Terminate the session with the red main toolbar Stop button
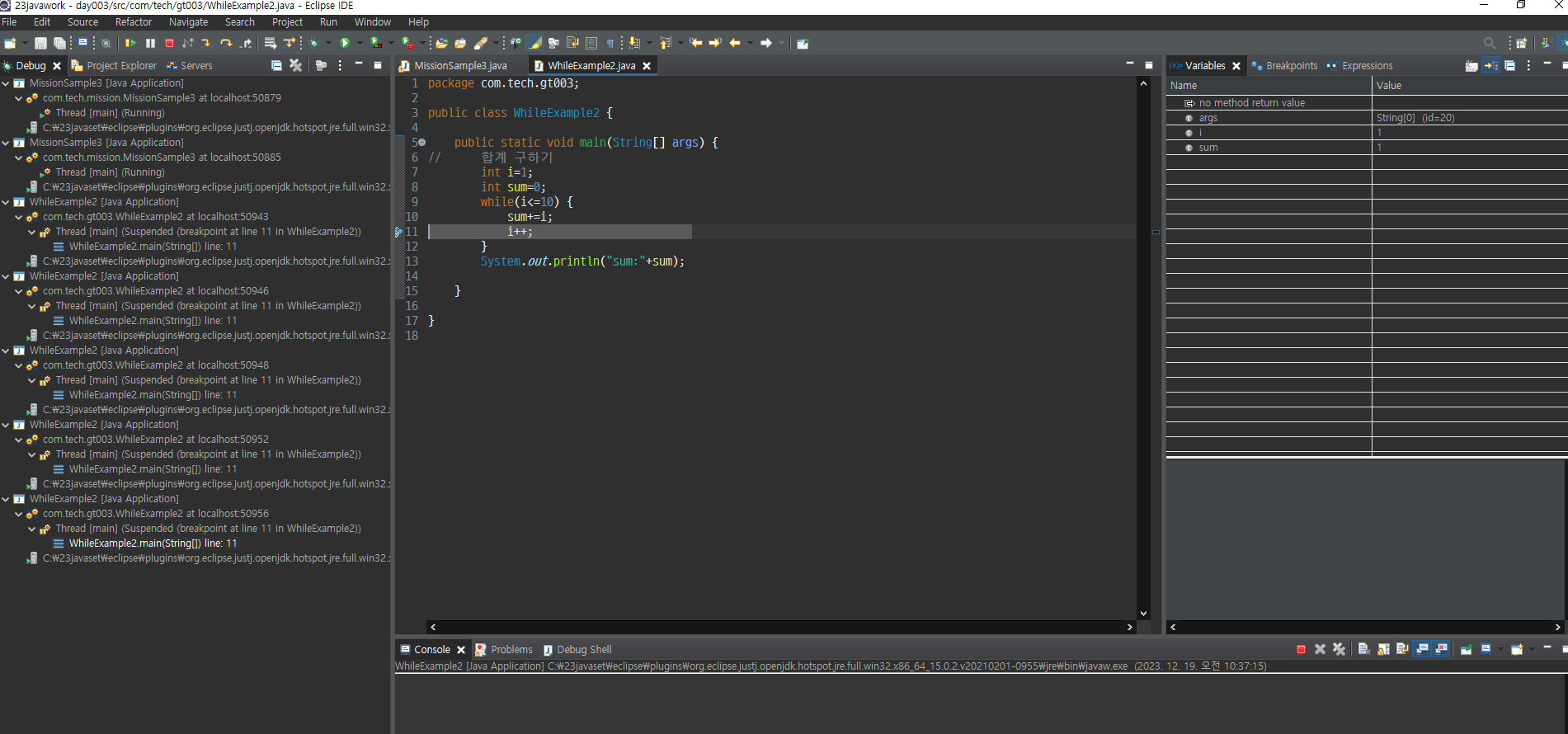1568x734 pixels. coord(169,43)
